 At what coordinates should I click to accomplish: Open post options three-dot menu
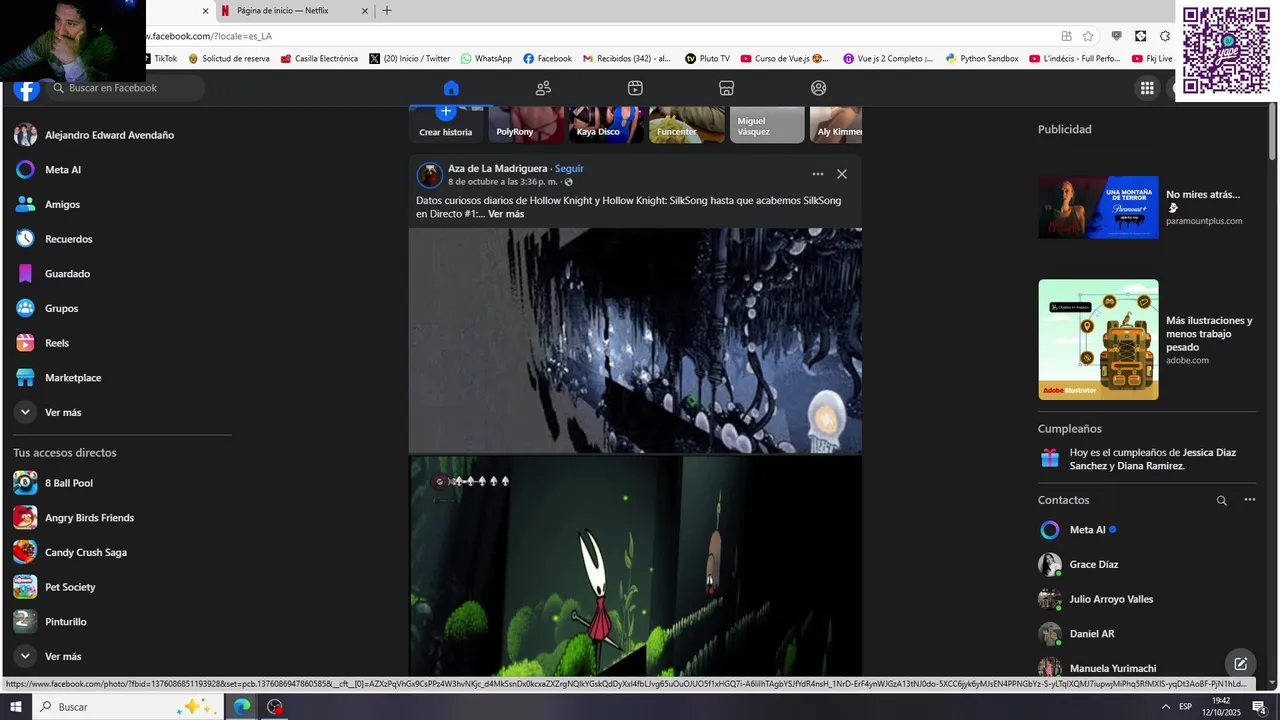pos(818,174)
